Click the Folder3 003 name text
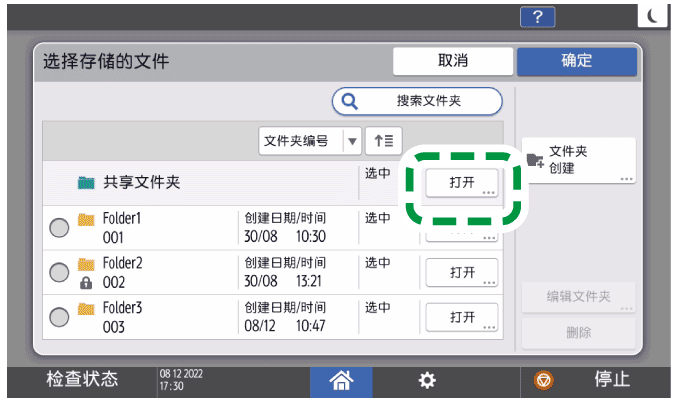 [123, 317]
